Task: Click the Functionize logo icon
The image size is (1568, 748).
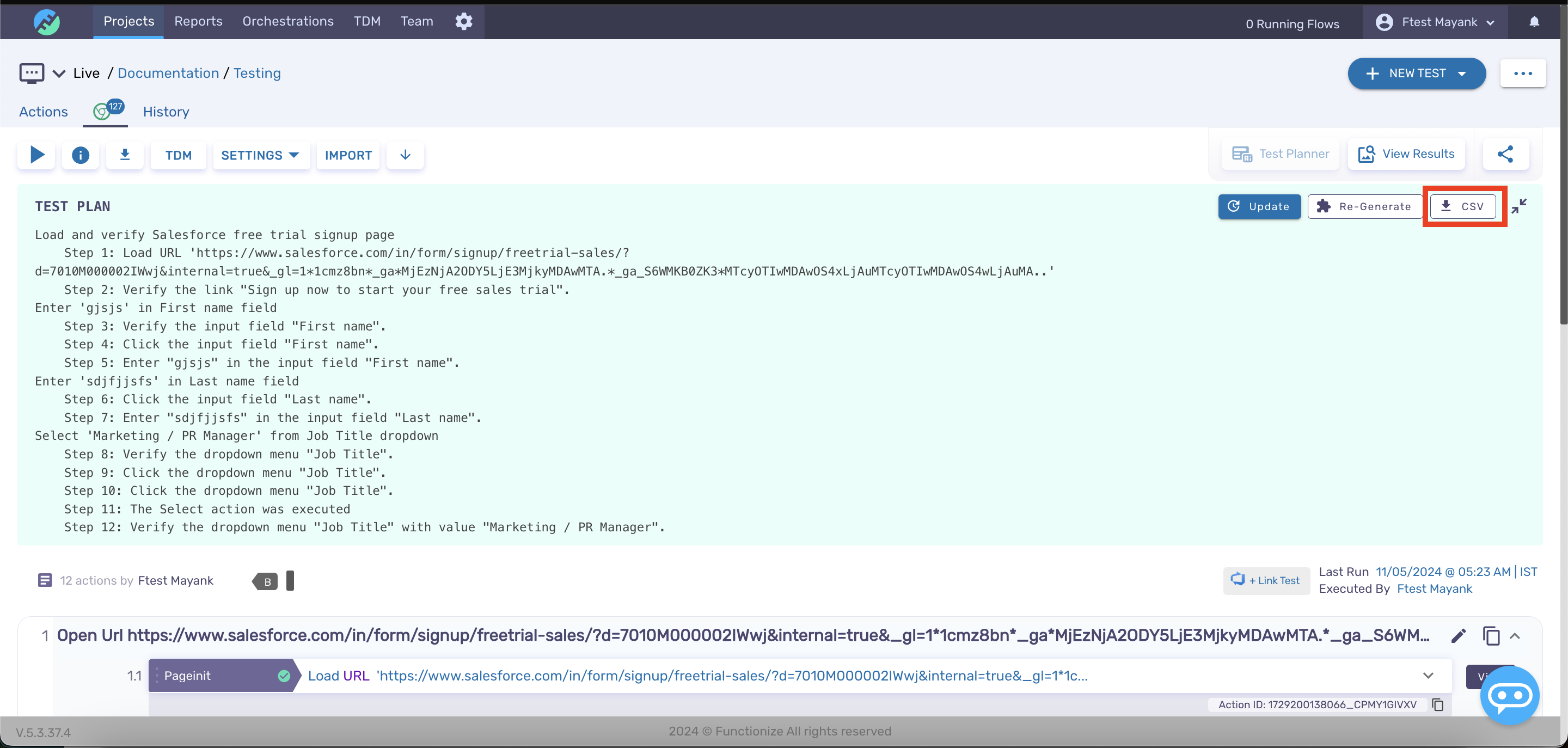Action: tap(46, 22)
